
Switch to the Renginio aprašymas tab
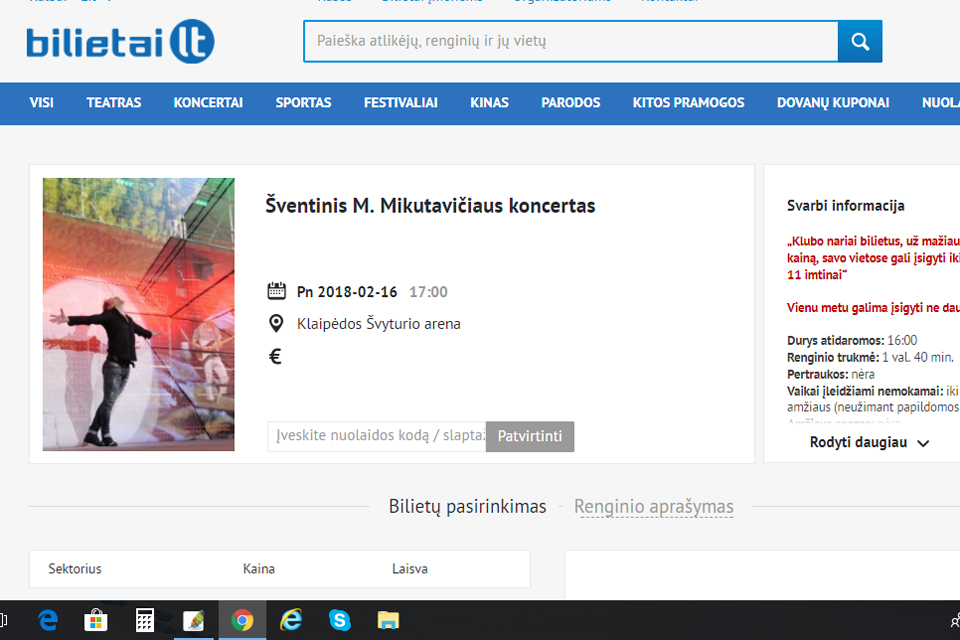pos(653,507)
